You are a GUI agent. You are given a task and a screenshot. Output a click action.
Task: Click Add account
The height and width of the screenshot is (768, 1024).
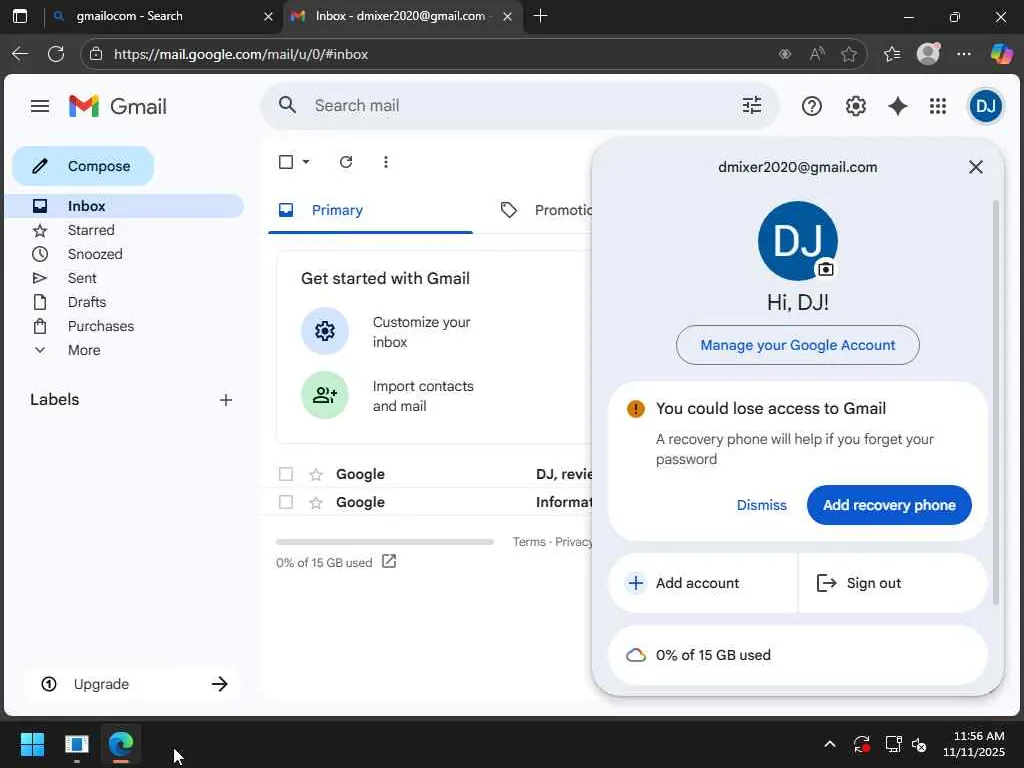pyautogui.click(x=702, y=583)
